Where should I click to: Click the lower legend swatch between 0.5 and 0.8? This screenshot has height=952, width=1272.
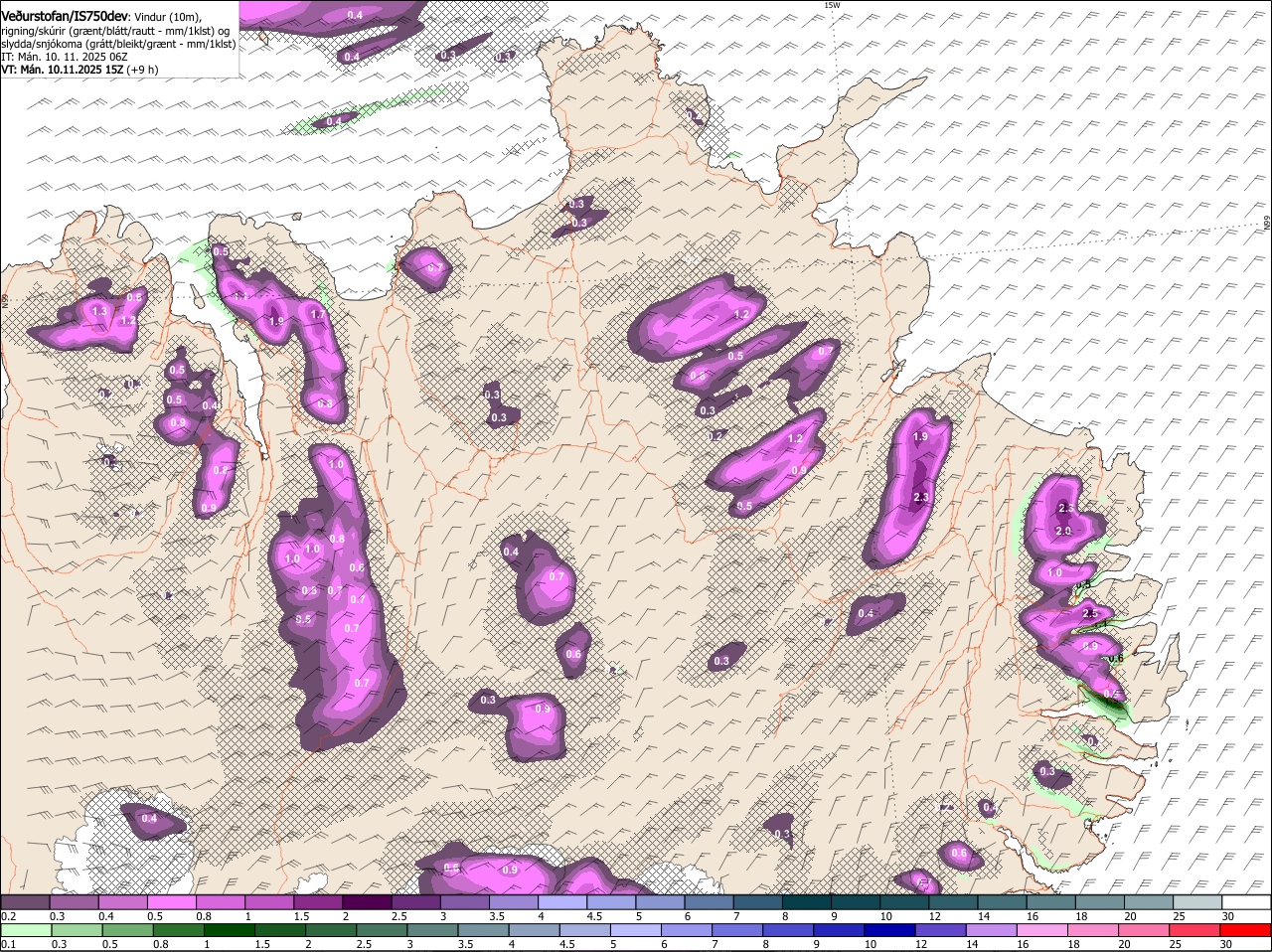point(129,930)
